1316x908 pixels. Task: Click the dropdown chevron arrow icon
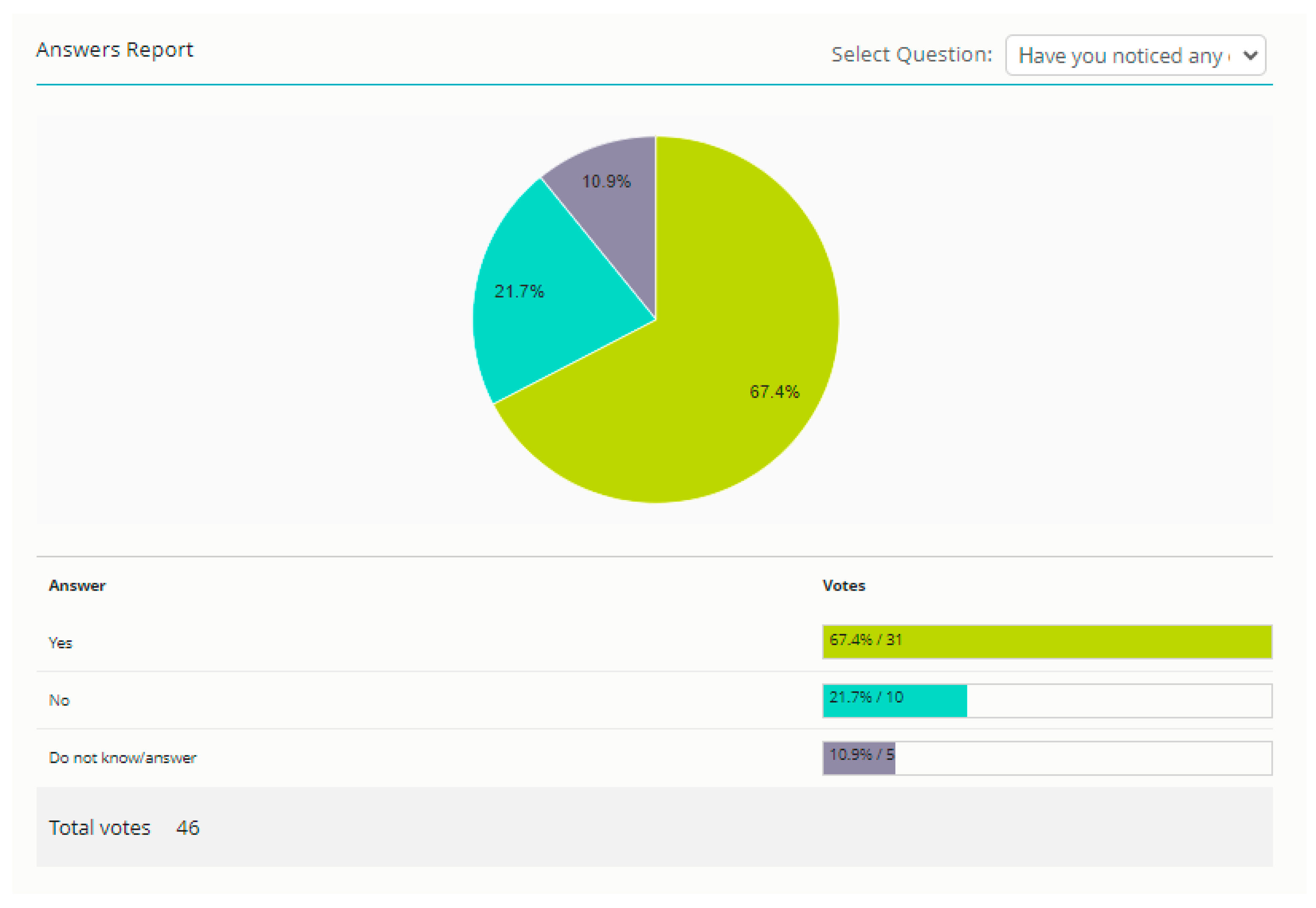click(x=1250, y=56)
